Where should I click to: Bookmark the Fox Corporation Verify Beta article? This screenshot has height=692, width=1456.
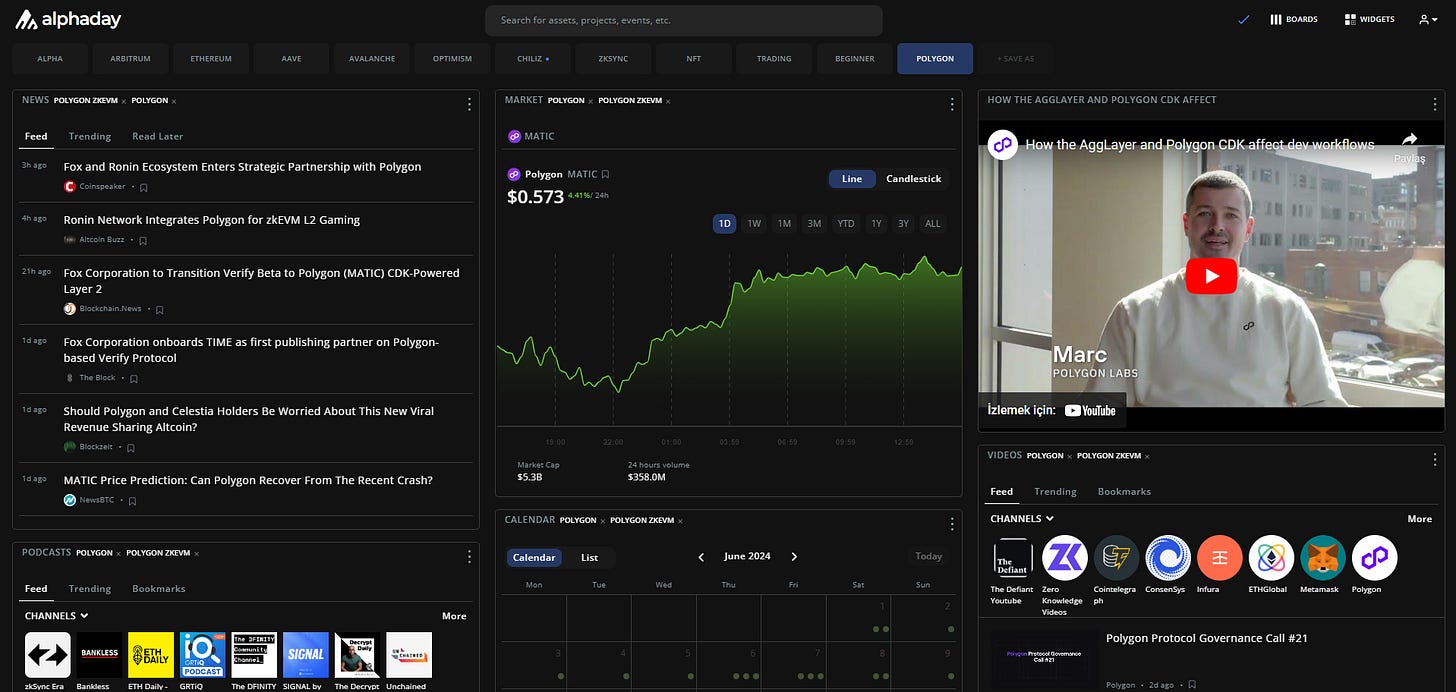(159, 310)
